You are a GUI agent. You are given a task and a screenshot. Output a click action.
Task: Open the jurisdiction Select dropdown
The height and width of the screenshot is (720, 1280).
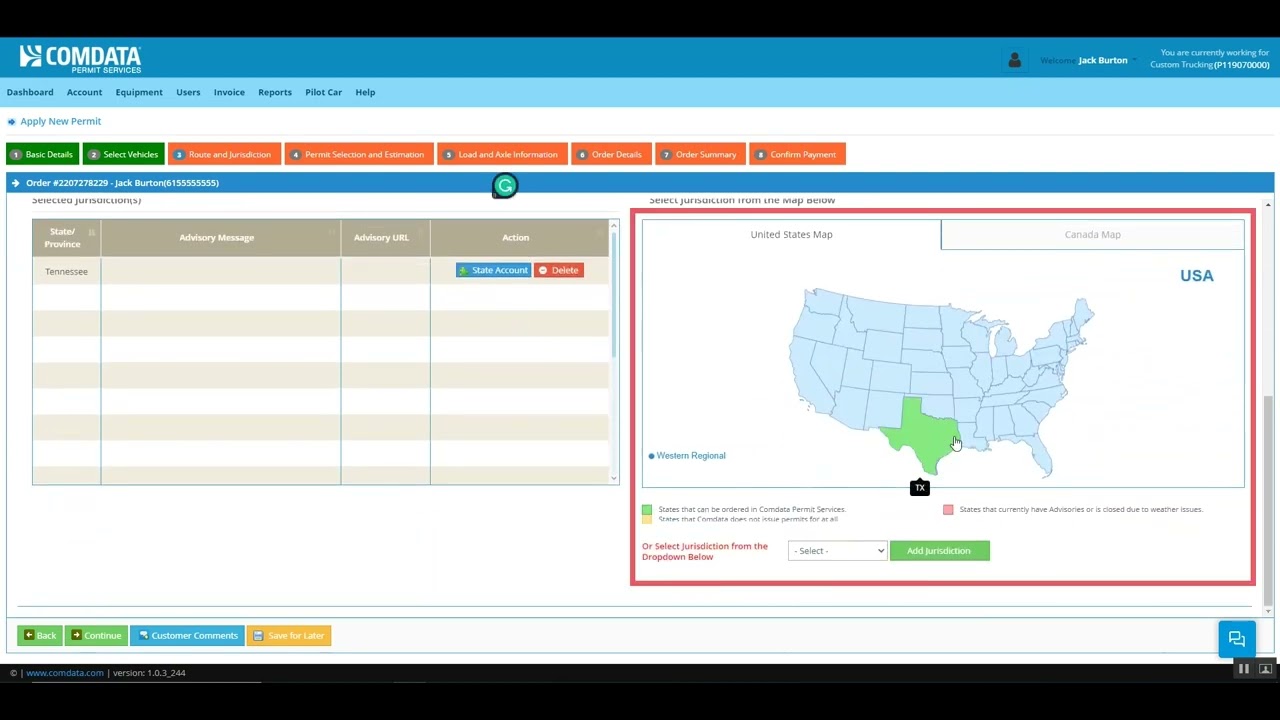click(x=837, y=551)
